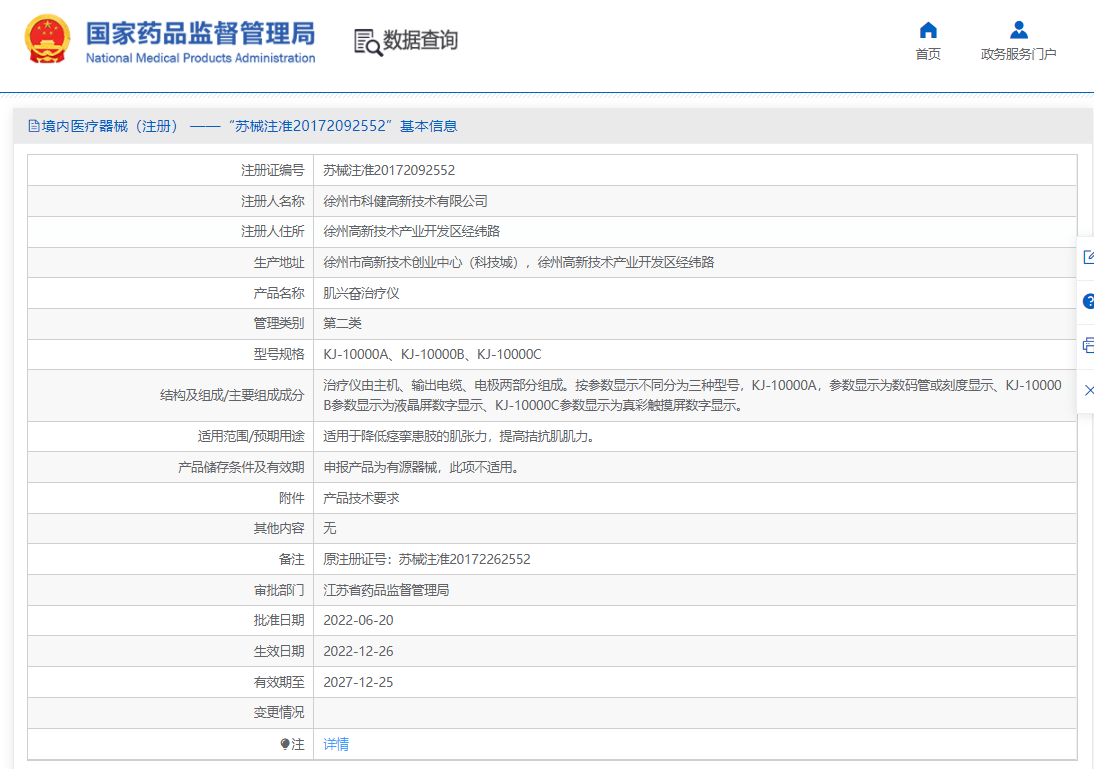Click the 政务服务门户 label
The height and width of the screenshot is (769, 1094).
point(1019,54)
